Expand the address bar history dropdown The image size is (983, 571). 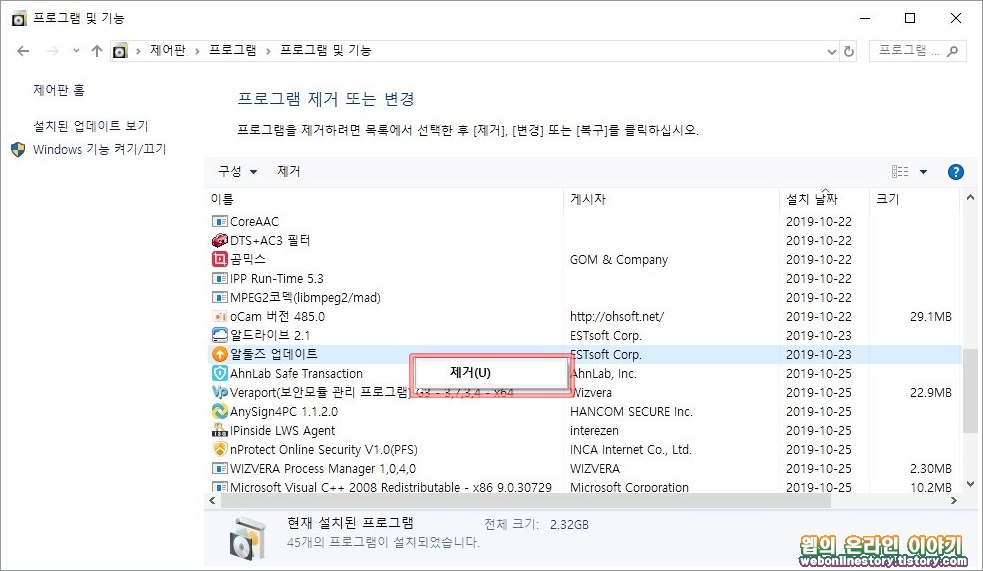[x=832, y=51]
